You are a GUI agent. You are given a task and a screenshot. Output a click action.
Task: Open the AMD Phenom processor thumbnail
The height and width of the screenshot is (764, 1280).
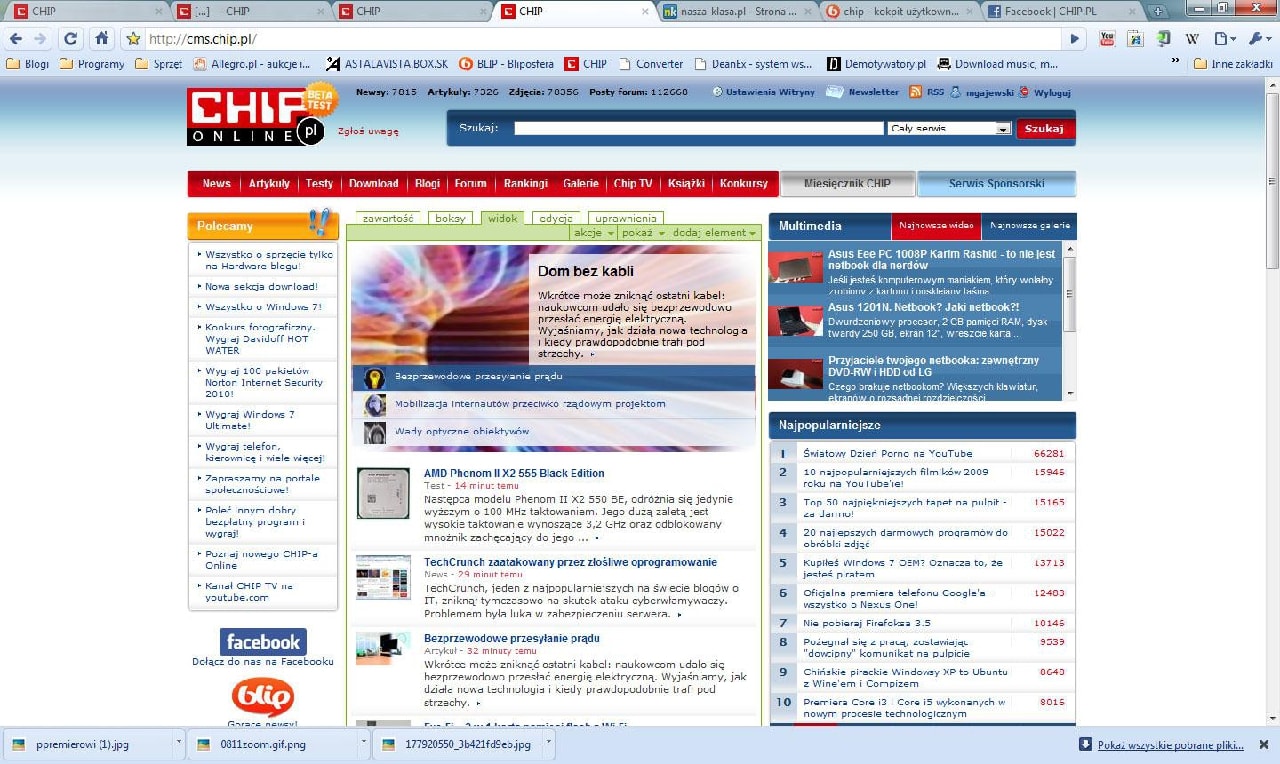pos(384,493)
